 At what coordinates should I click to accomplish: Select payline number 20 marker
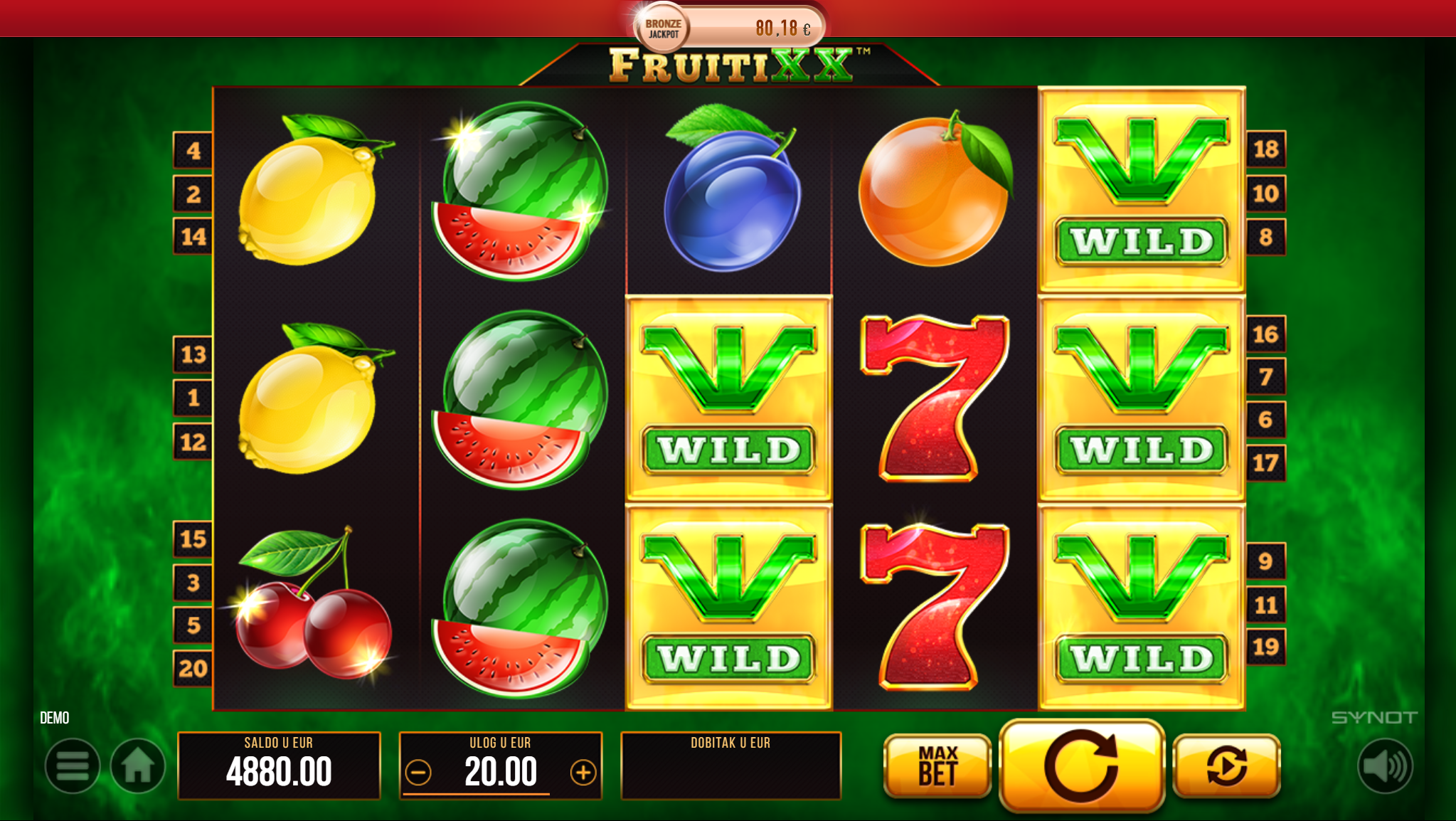click(x=193, y=669)
